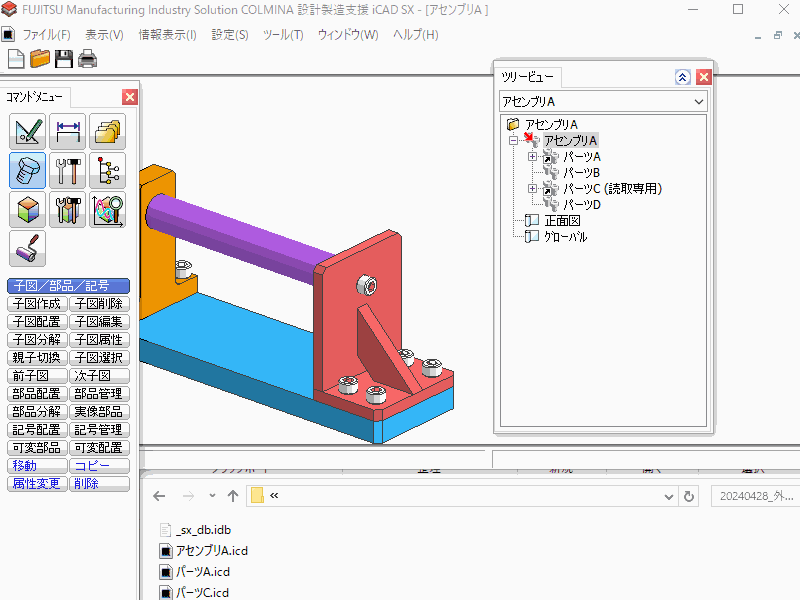Click the save floppy disk toolbar icon
This screenshot has width=800, height=600.
point(64,59)
